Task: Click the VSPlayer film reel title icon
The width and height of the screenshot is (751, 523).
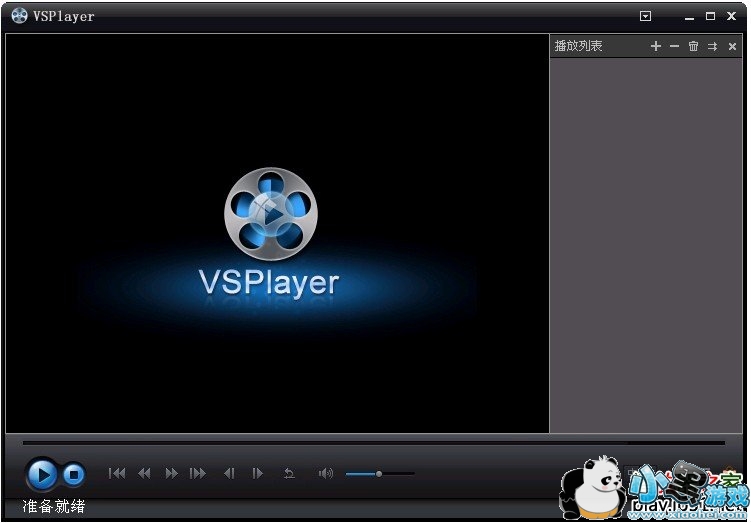Action: coord(19,16)
